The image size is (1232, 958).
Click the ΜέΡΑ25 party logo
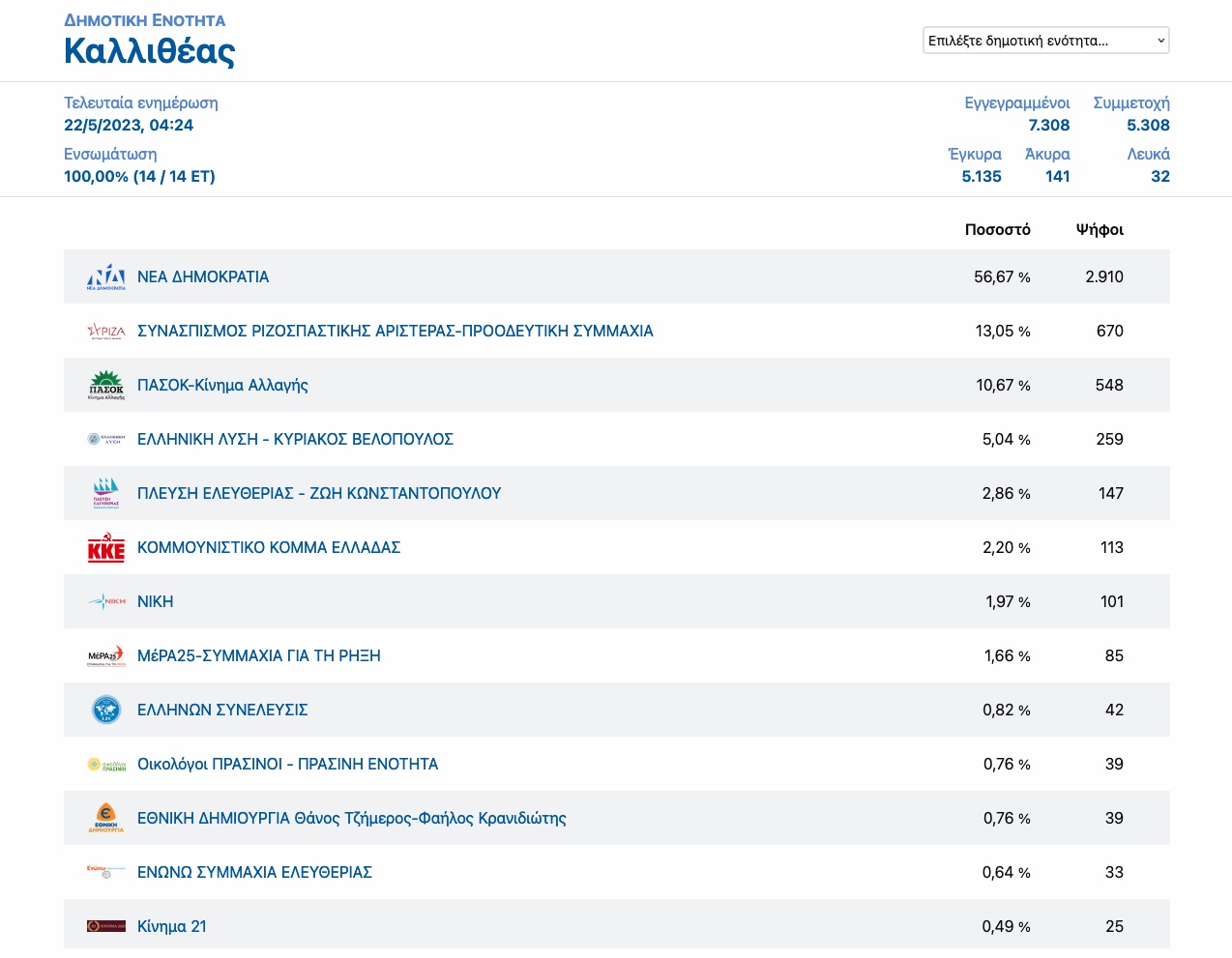point(106,655)
